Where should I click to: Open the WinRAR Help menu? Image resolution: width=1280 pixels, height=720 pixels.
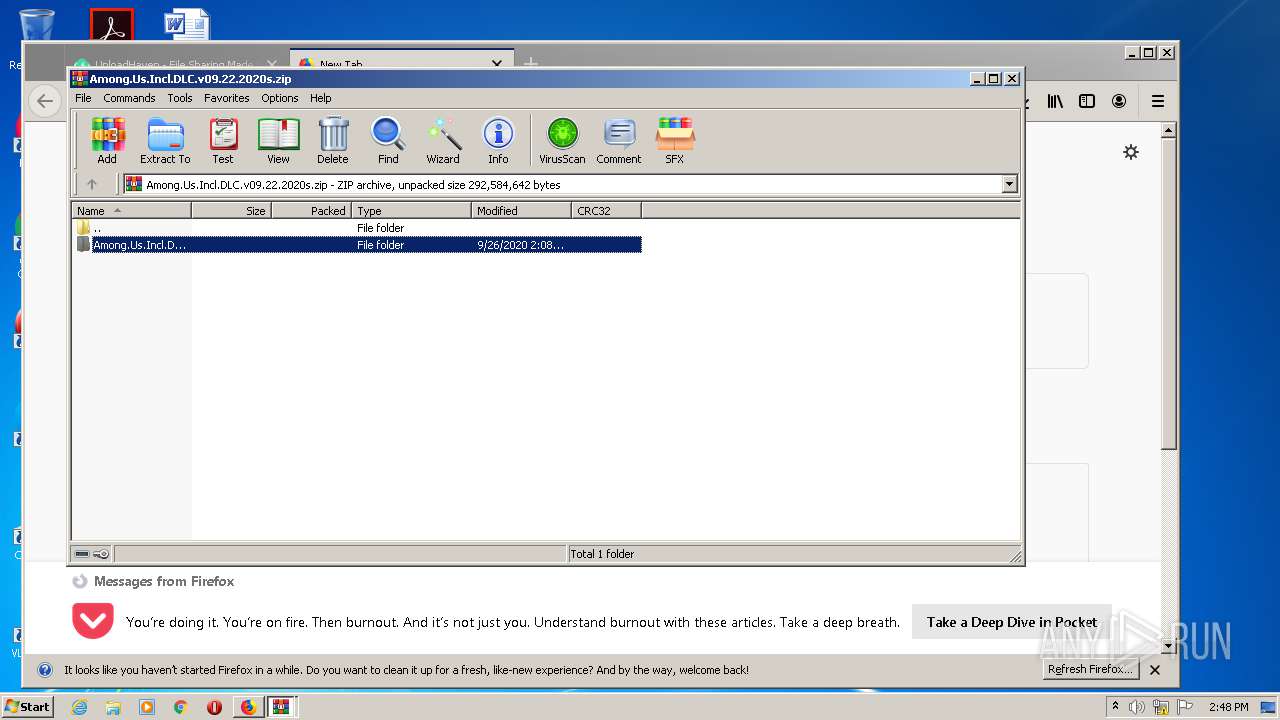point(320,98)
